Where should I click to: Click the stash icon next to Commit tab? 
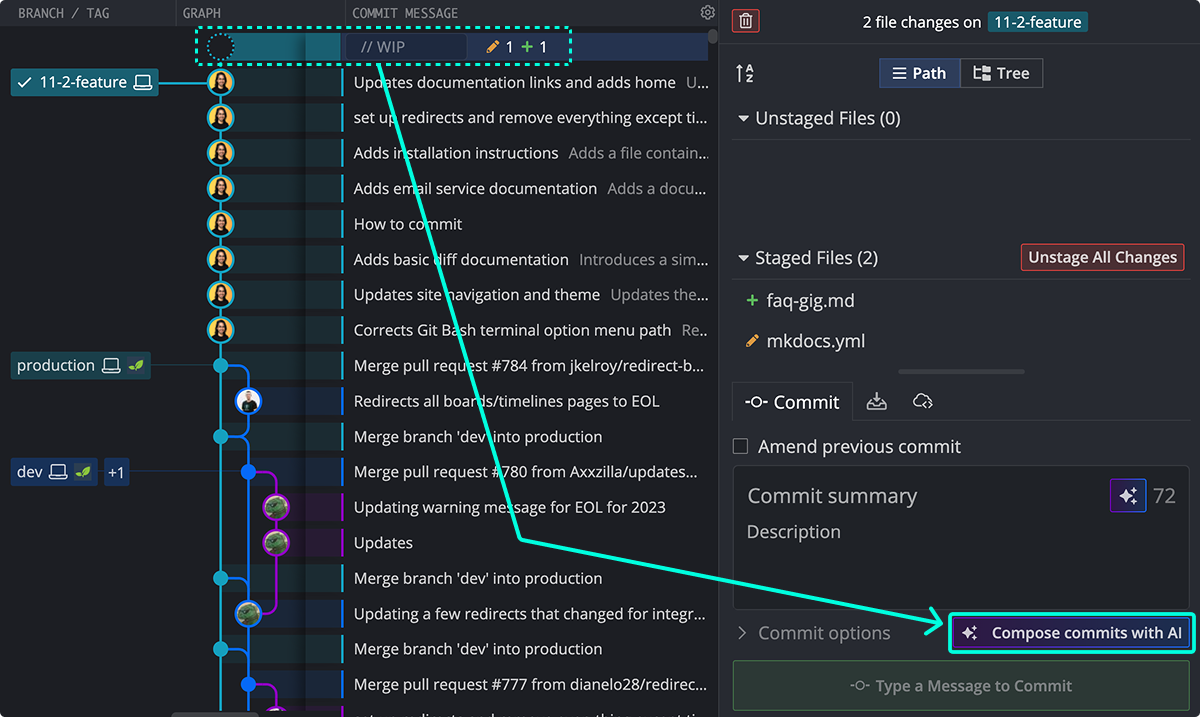[877, 401]
